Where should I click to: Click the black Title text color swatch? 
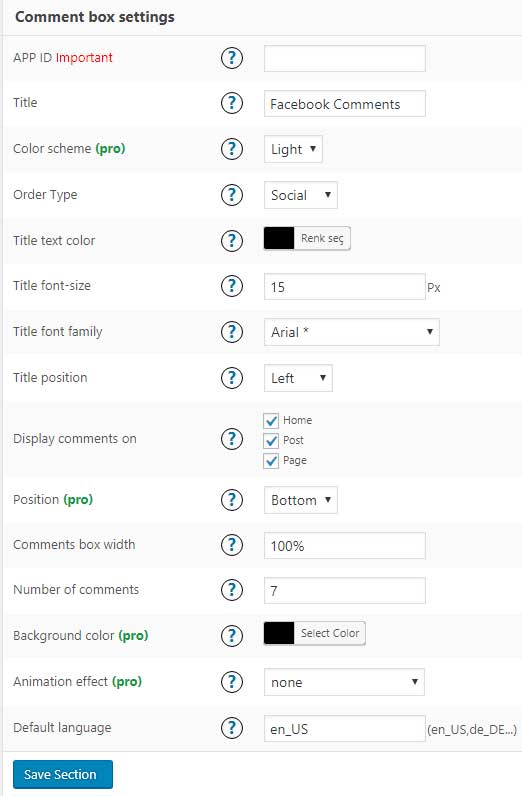point(279,238)
